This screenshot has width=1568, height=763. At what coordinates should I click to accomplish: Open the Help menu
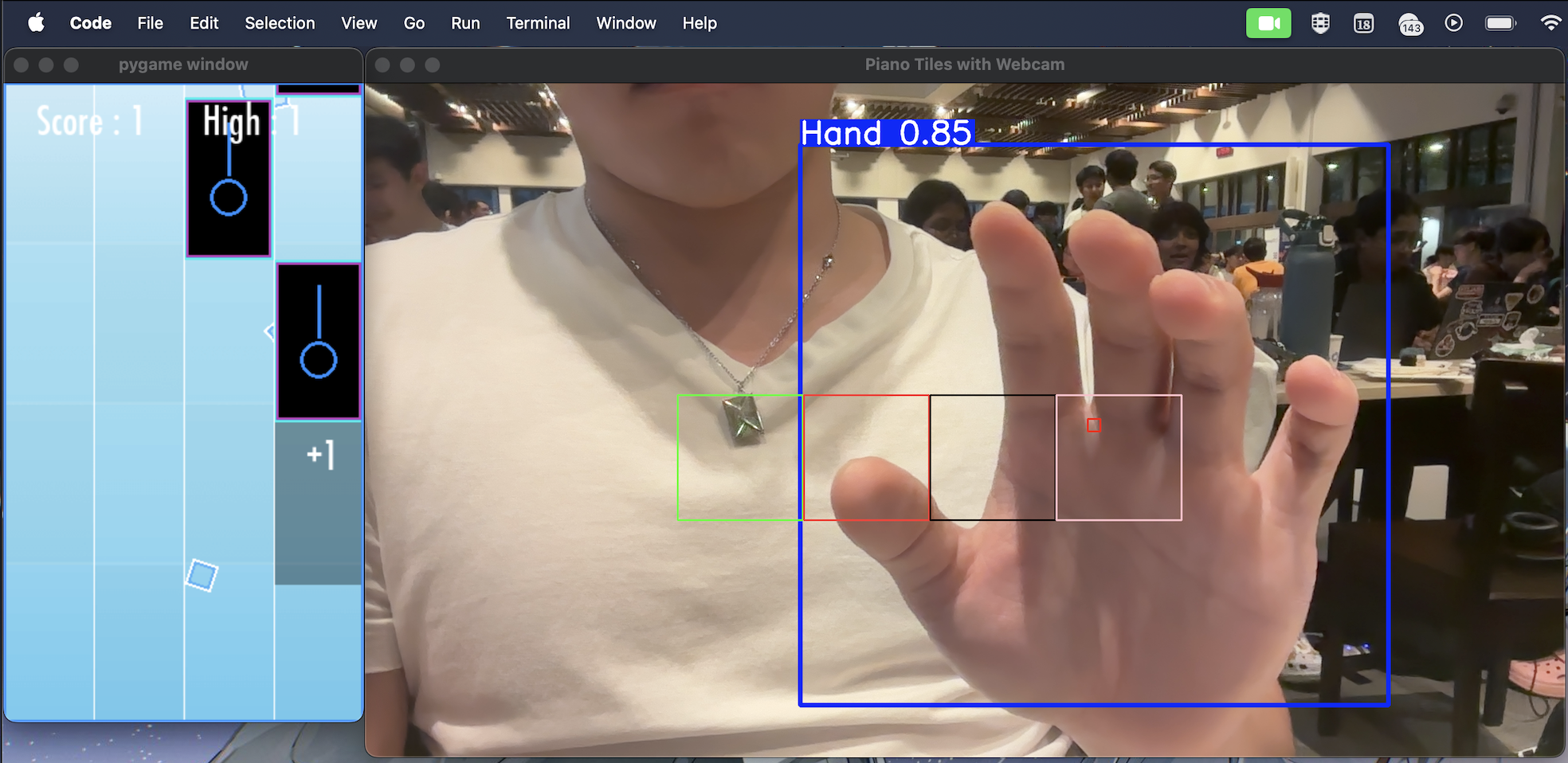700,23
